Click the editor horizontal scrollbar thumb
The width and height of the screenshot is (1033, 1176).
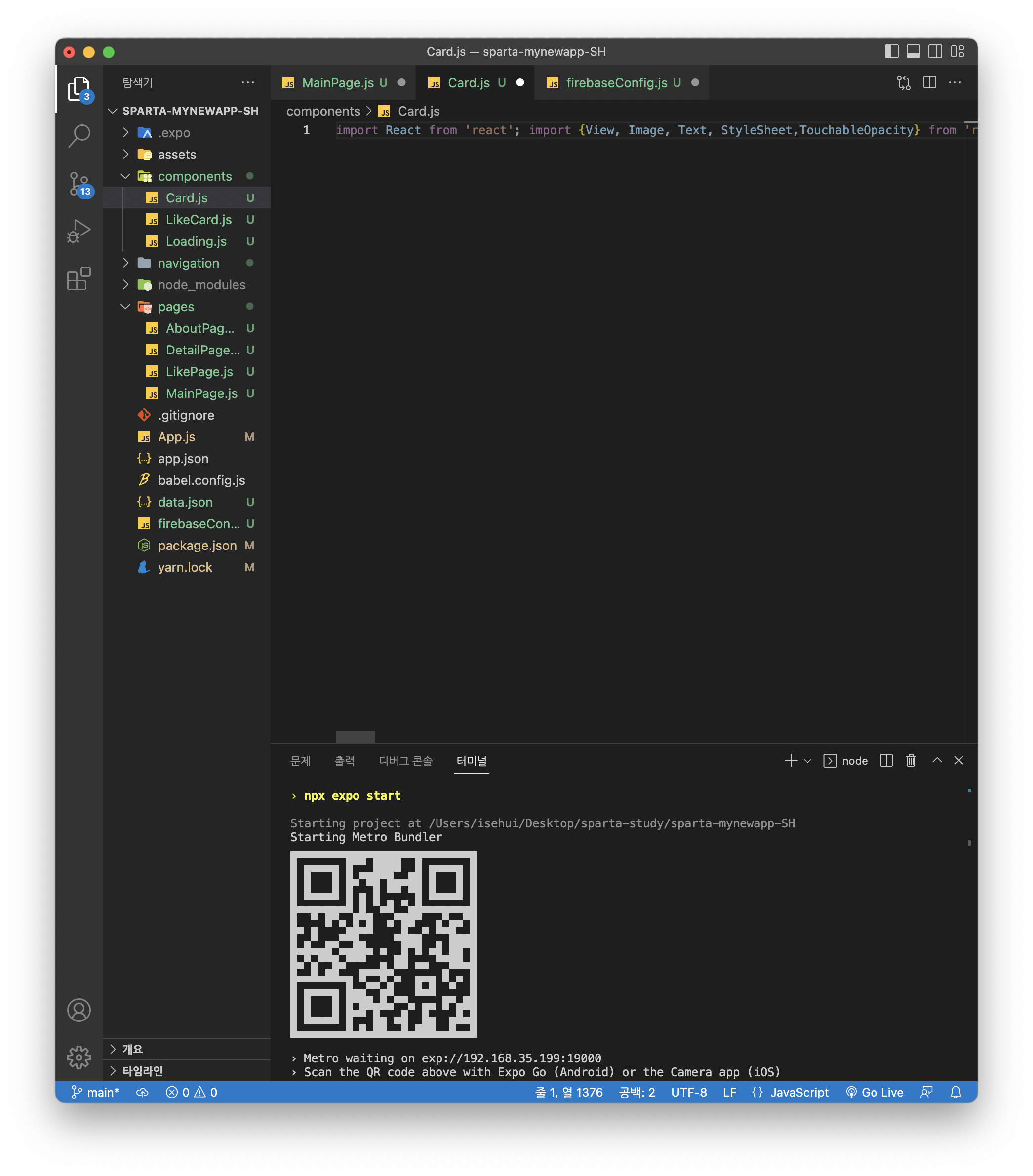[x=355, y=737]
